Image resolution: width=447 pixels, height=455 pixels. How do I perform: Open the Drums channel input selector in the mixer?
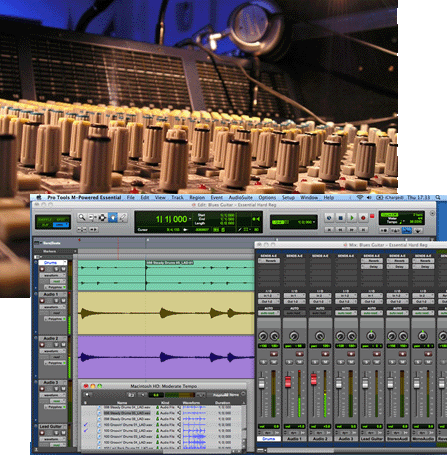pos(269,296)
